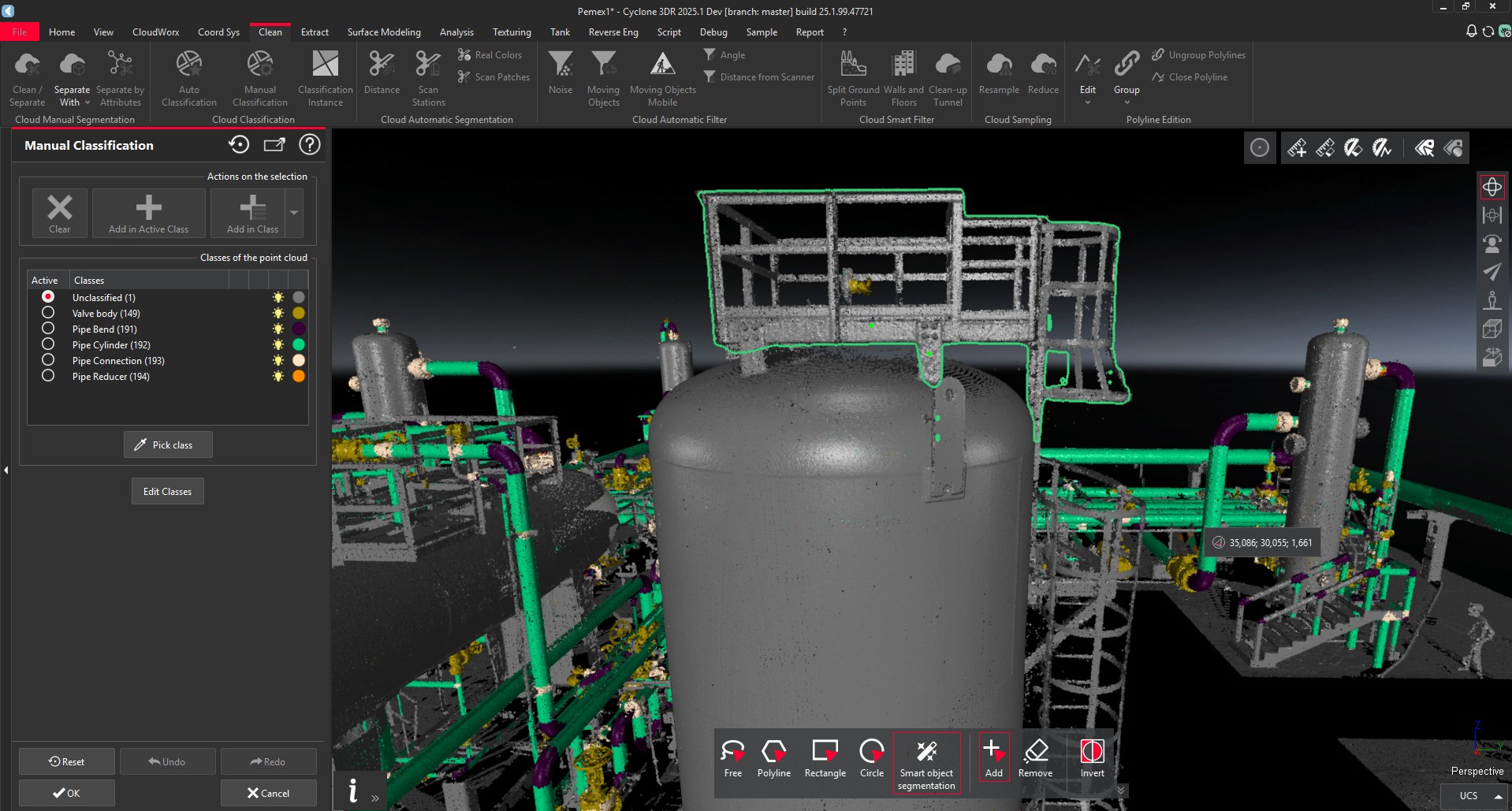Expand the Add in Class dropdown arrow
This screenshot has height=811, width=1512.
pyautogui.click(x=293, y=213)
